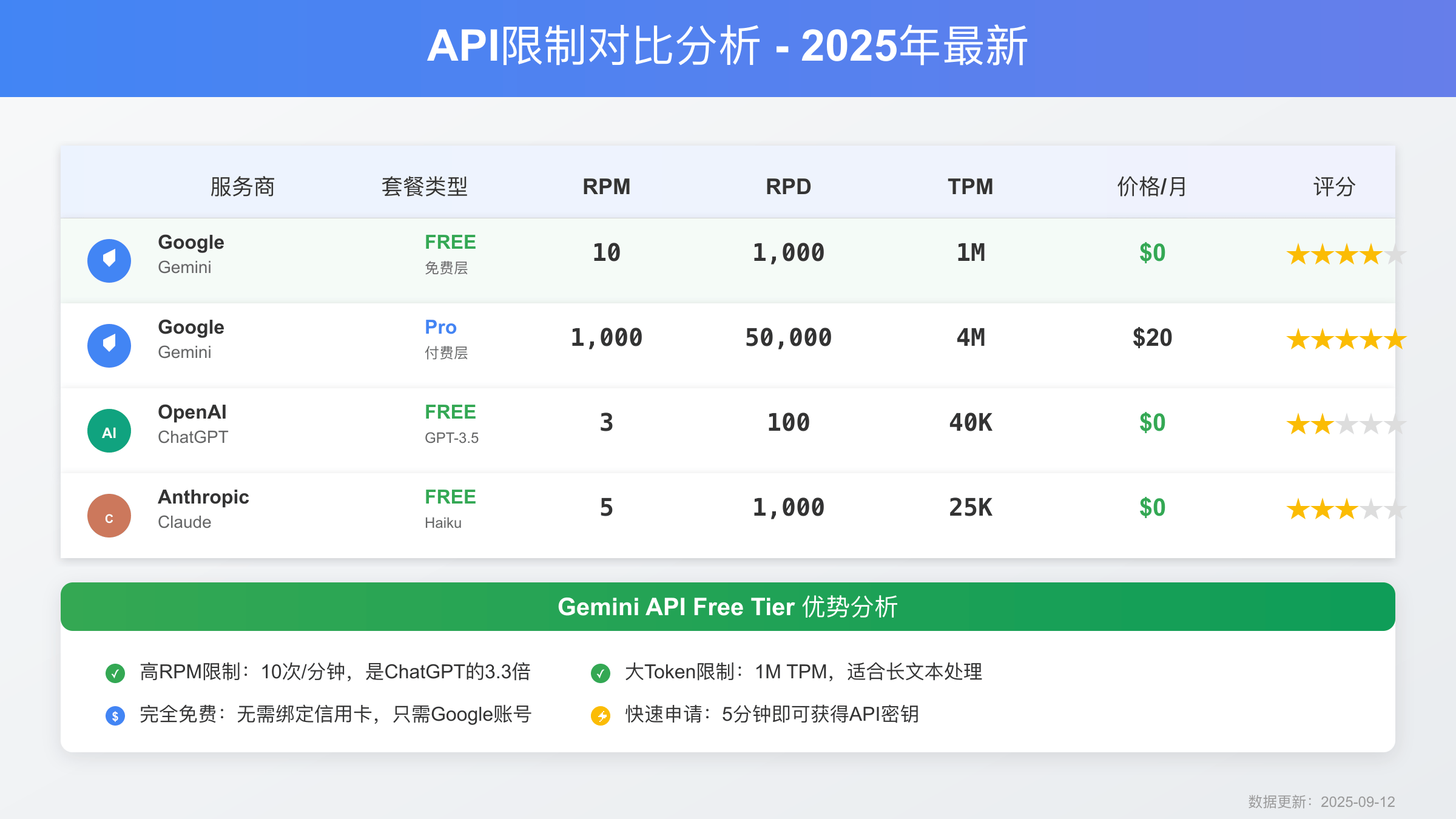Click the RPM value 1,000 for Gemini Pro
1456x819 pixels.
pyautogui.click(x=607, y=337)
